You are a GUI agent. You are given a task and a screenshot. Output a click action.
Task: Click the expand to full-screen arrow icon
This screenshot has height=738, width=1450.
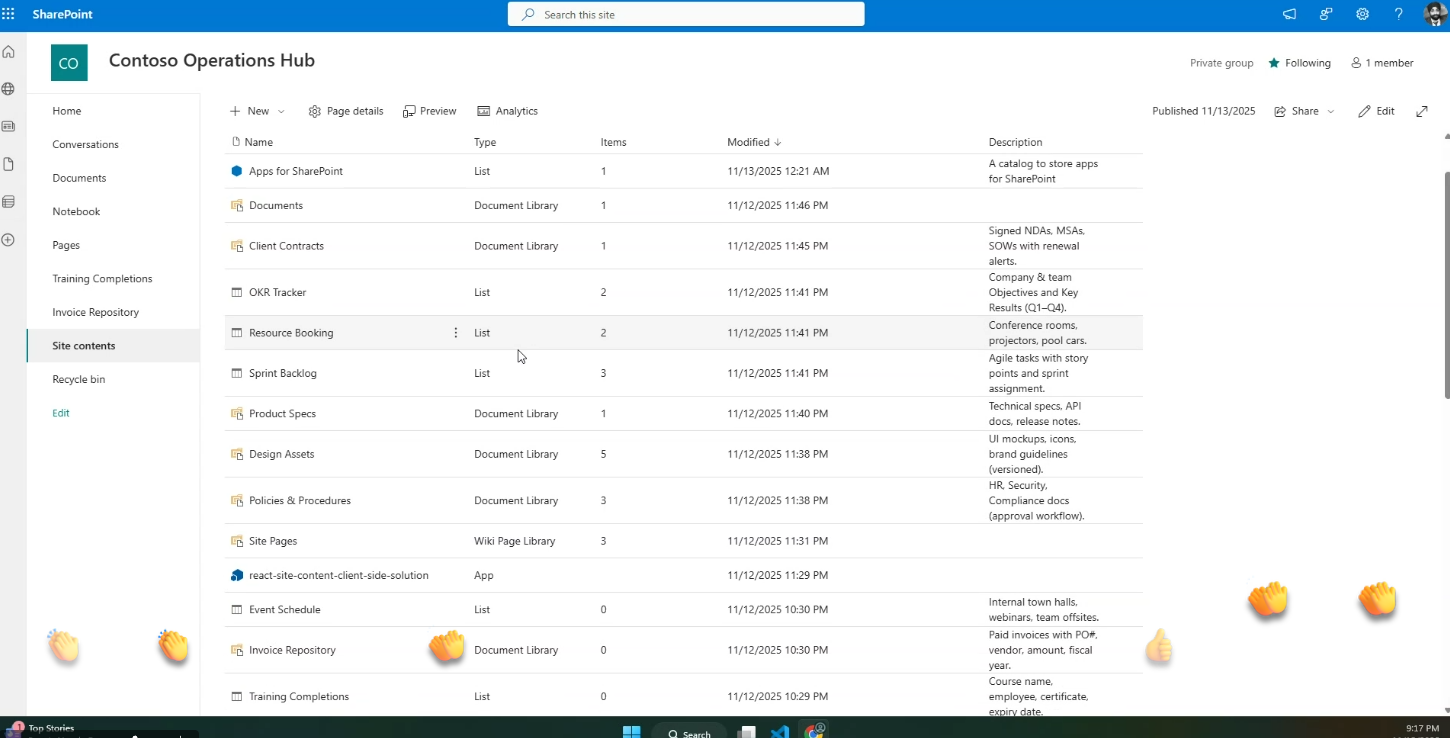[x=1422, y=111]
